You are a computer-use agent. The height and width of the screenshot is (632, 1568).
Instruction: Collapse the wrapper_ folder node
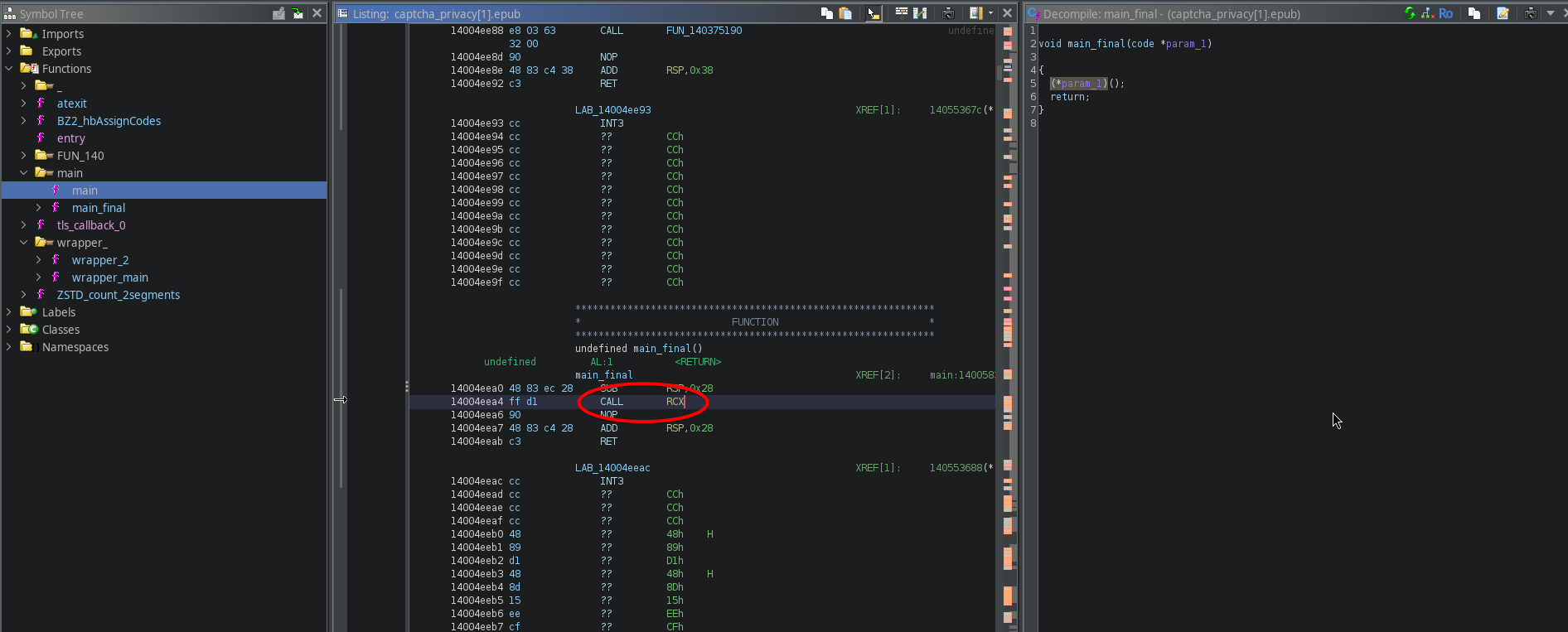click(x=24, y=243)
